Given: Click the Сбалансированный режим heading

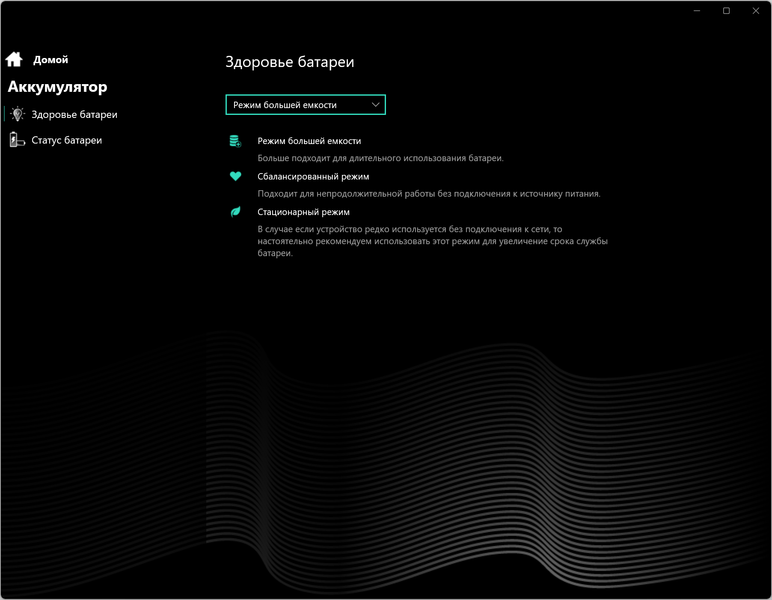Looking at the screenshot, I should pos(313,176).
